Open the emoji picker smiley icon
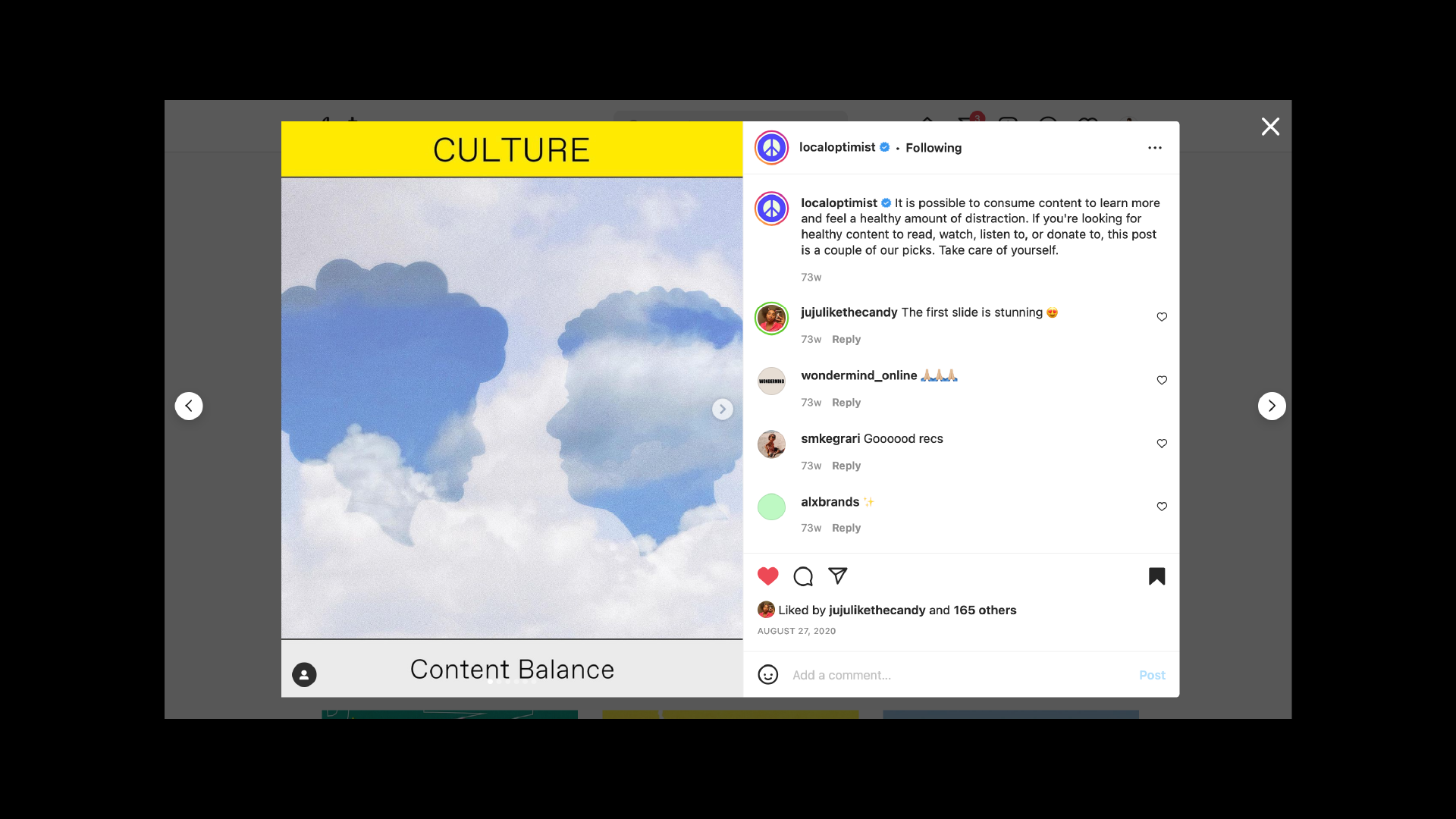 tap(767, 675)
